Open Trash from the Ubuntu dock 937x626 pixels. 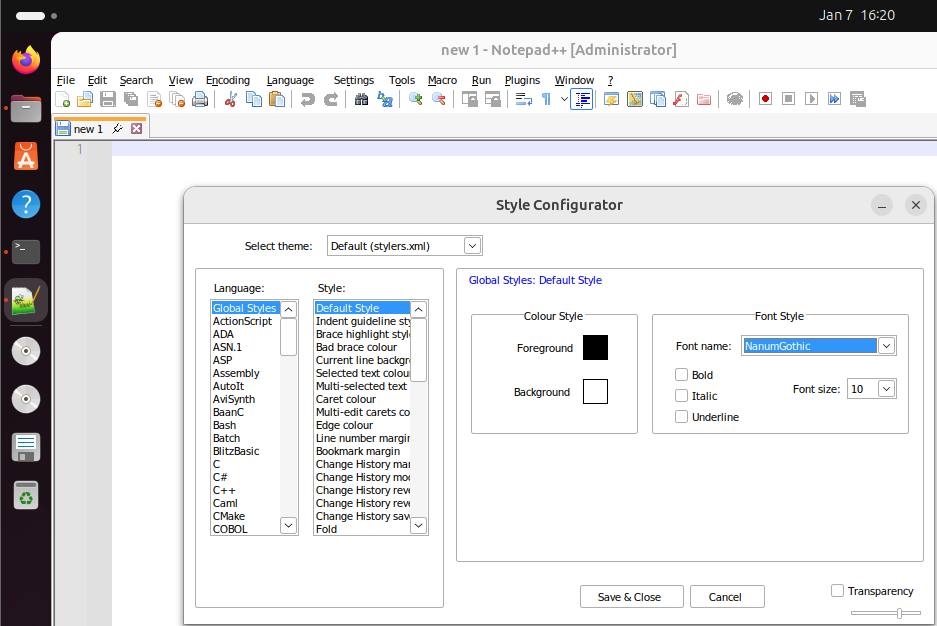coord(26,495)
